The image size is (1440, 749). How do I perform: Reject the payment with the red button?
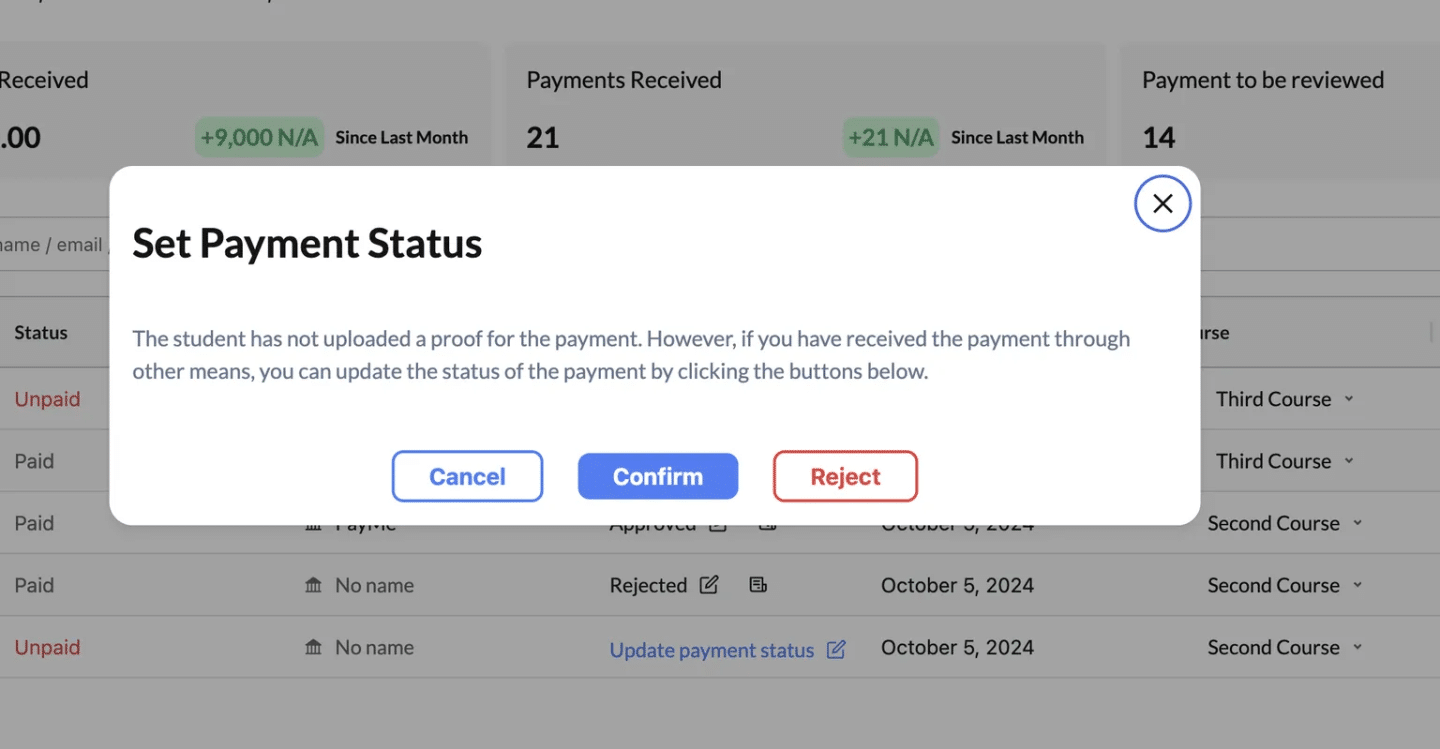(x=845, y=476)
